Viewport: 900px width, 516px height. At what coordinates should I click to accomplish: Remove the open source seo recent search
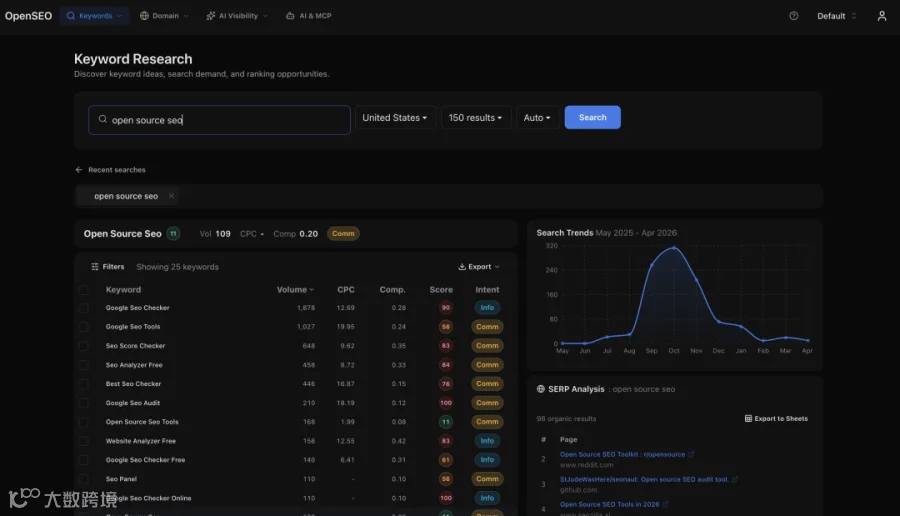(171, 196)
